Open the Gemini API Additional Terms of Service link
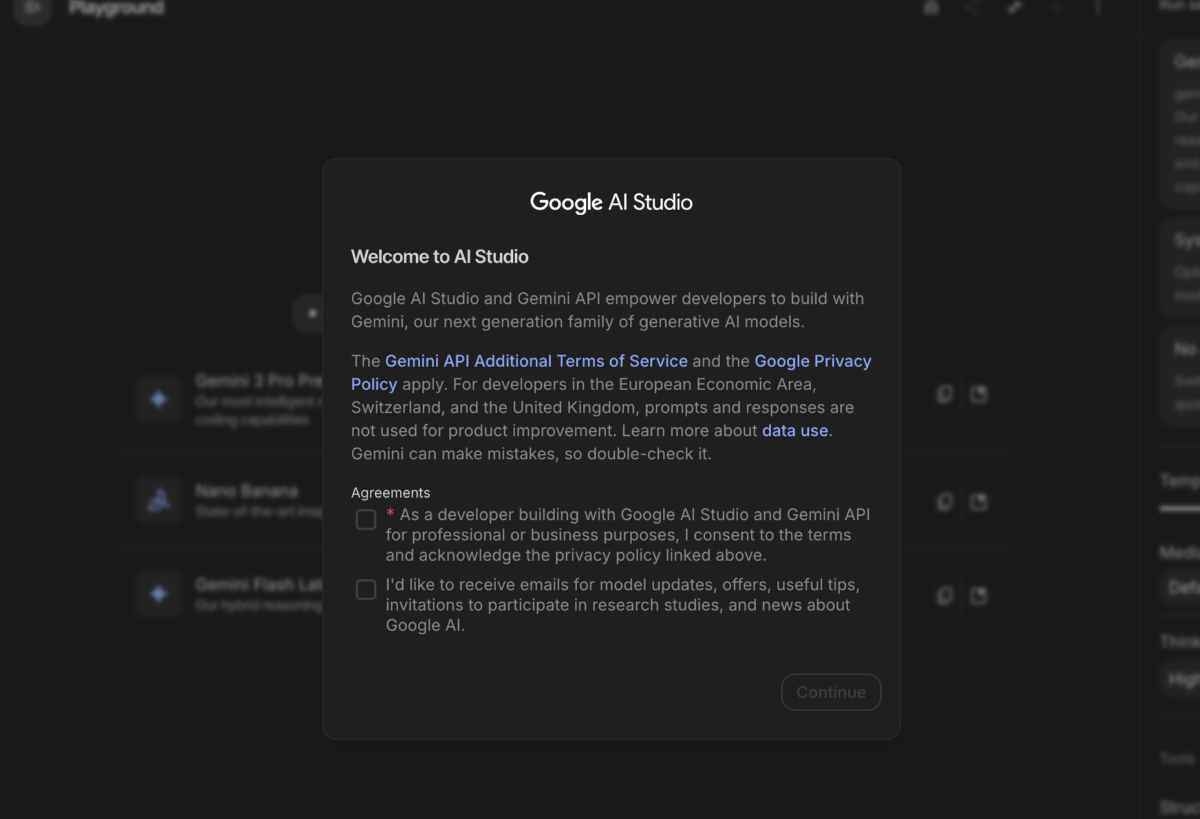Image resolution: width=1200 pixels, height=819 pixels. [536, 361]
